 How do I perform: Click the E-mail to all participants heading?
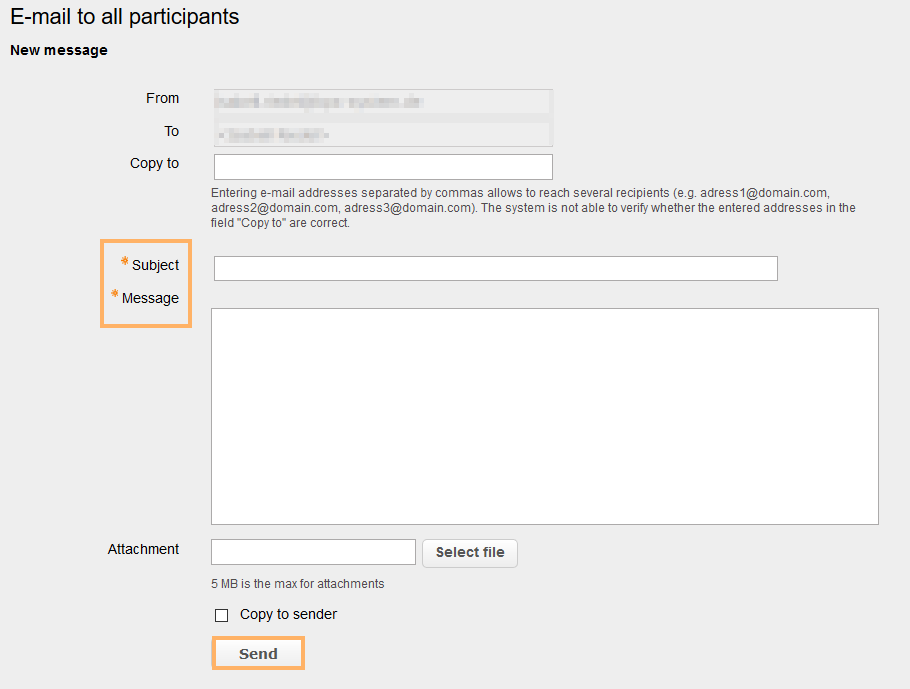coord(124,17)
